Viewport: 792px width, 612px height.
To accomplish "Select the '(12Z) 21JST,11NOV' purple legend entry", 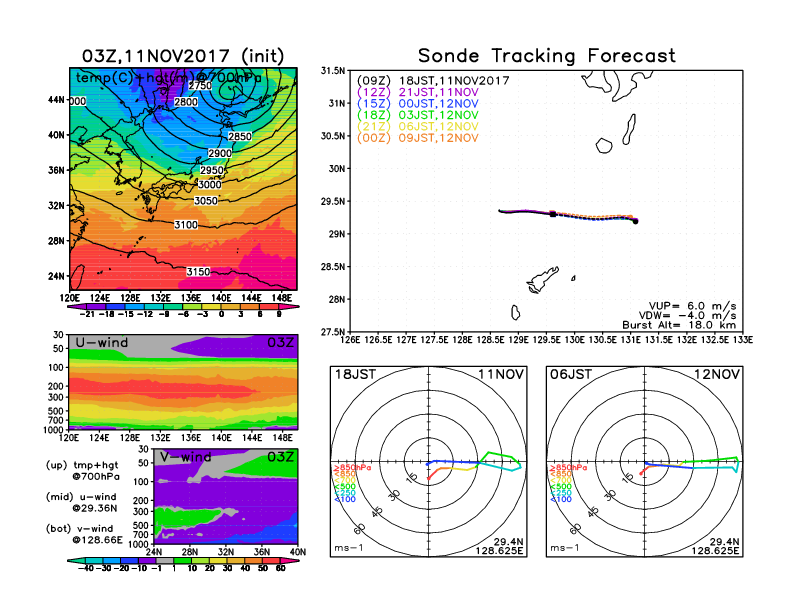I will (x=418, y=92).
